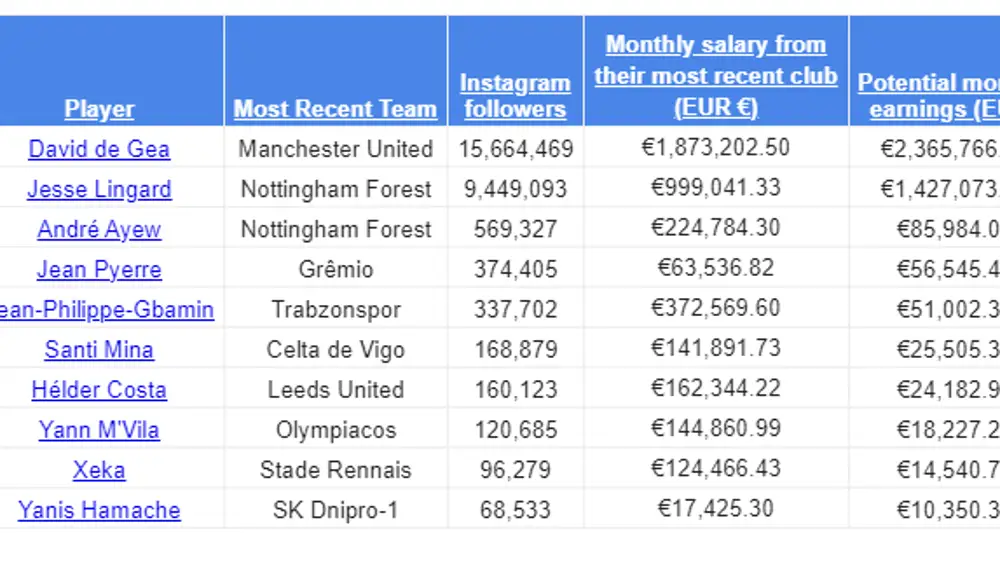Image resolution: width=1000 pixels, height=567 pixels.
Task: Select the €999,041.33 salary cell
Action: coord(716,188)
